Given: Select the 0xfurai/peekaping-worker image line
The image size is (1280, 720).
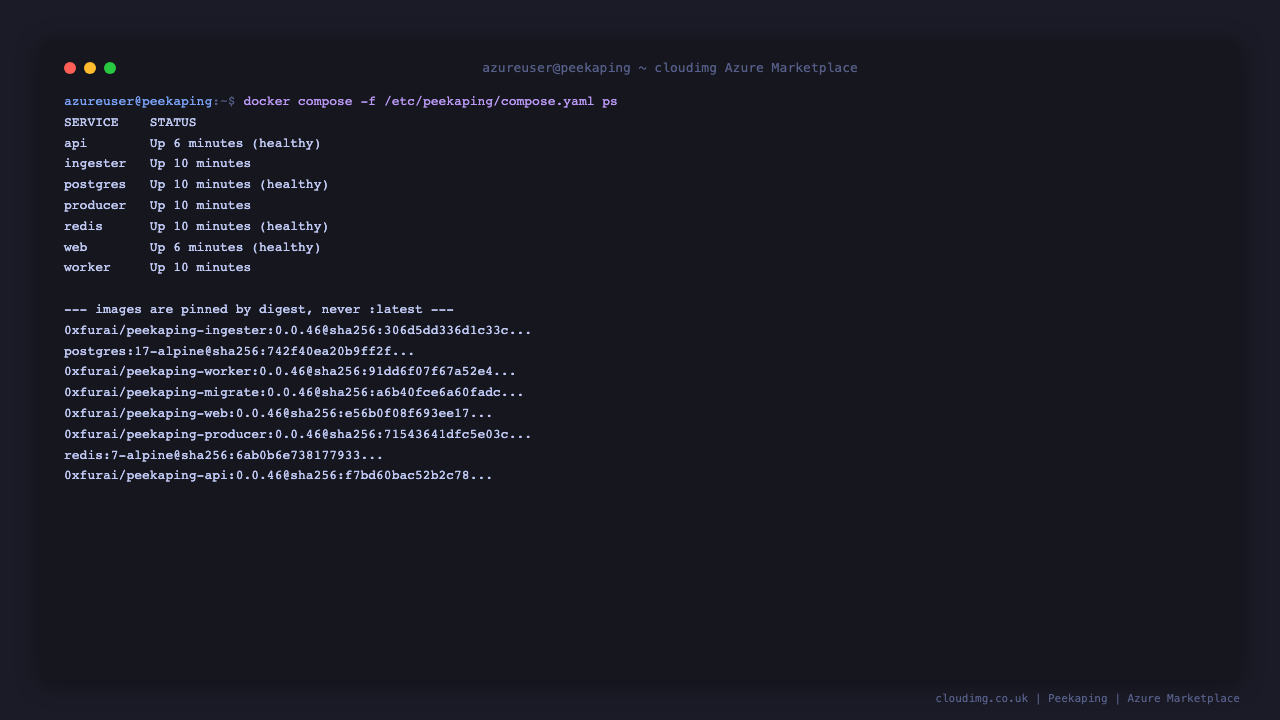Looking at the screenshot, I should click(x=290, y=371).
